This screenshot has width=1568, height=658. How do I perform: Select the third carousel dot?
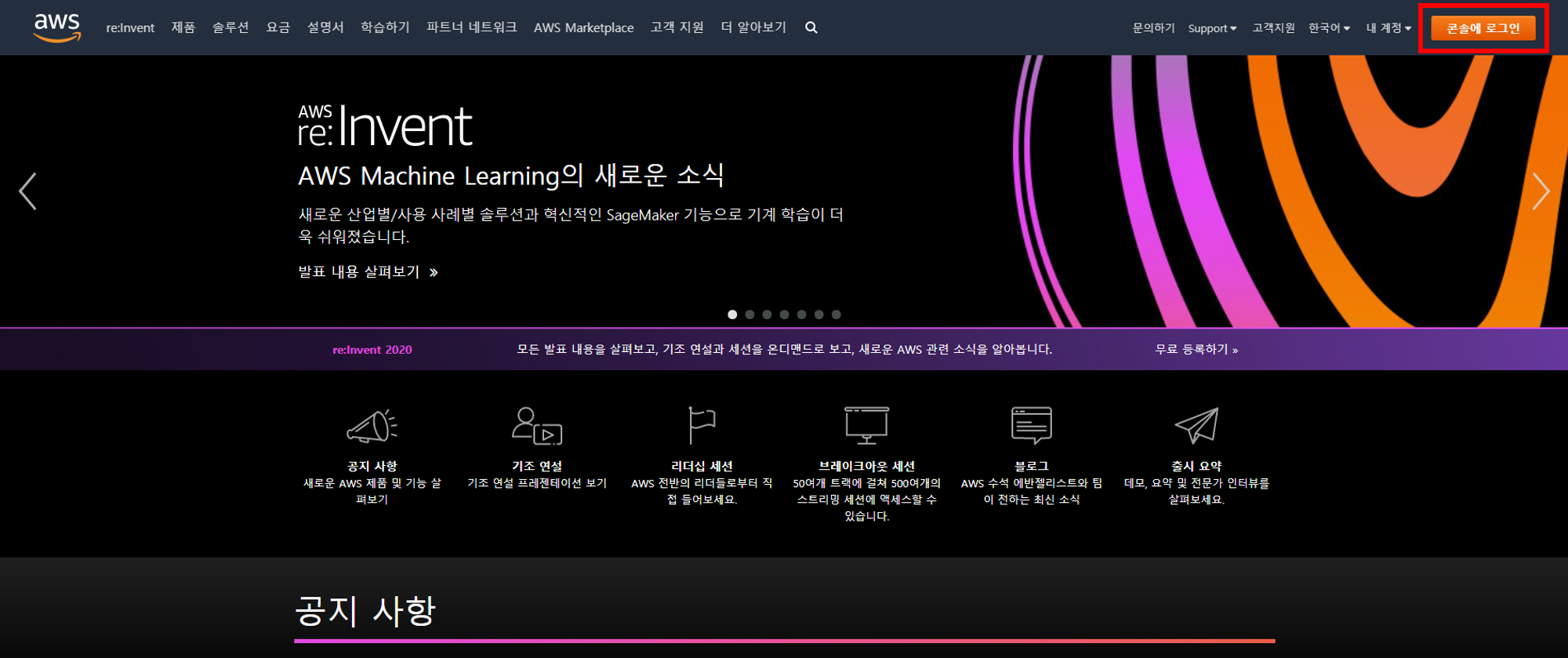[767, 314]
